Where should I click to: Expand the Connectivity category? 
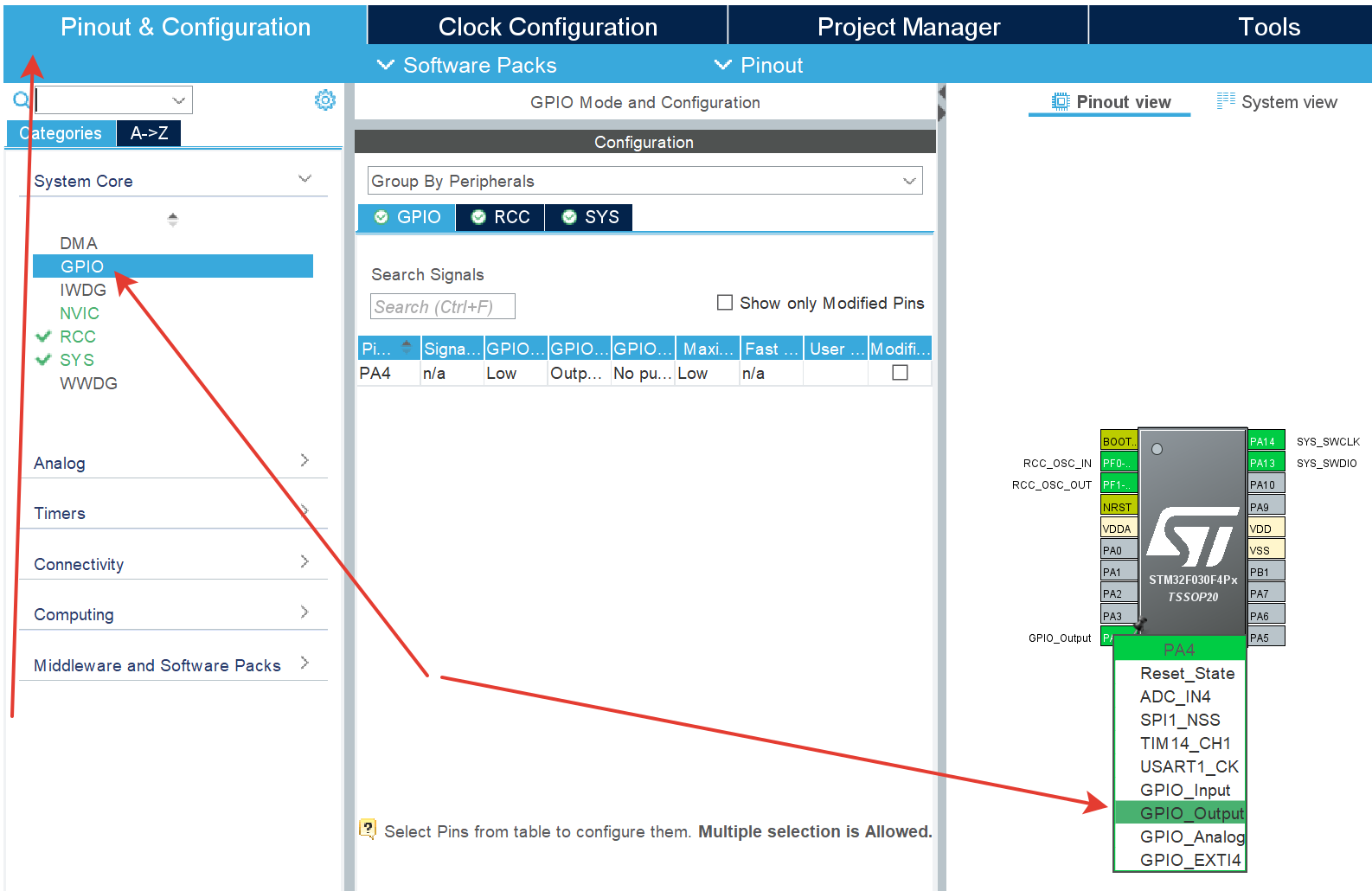pyautogui.click(x=172, y=564)
